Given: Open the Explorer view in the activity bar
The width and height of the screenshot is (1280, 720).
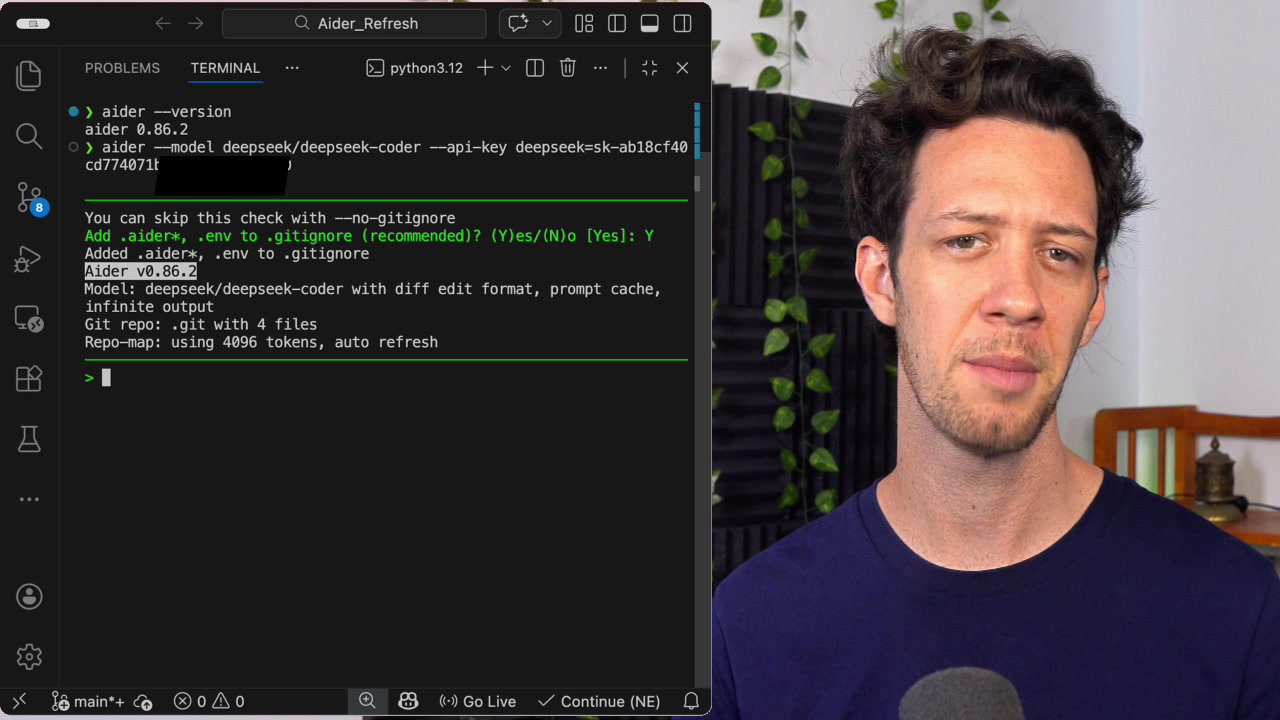Looking at the screenshot, I should (29, 75).
